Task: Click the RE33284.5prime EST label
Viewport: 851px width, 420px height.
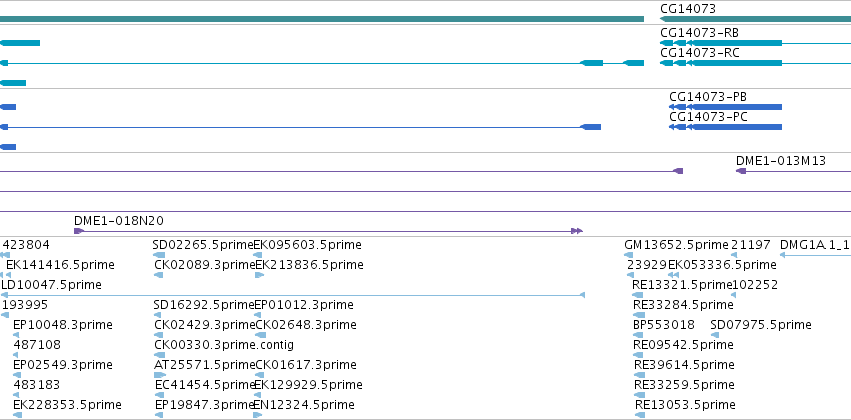Action: click(683, 305)
